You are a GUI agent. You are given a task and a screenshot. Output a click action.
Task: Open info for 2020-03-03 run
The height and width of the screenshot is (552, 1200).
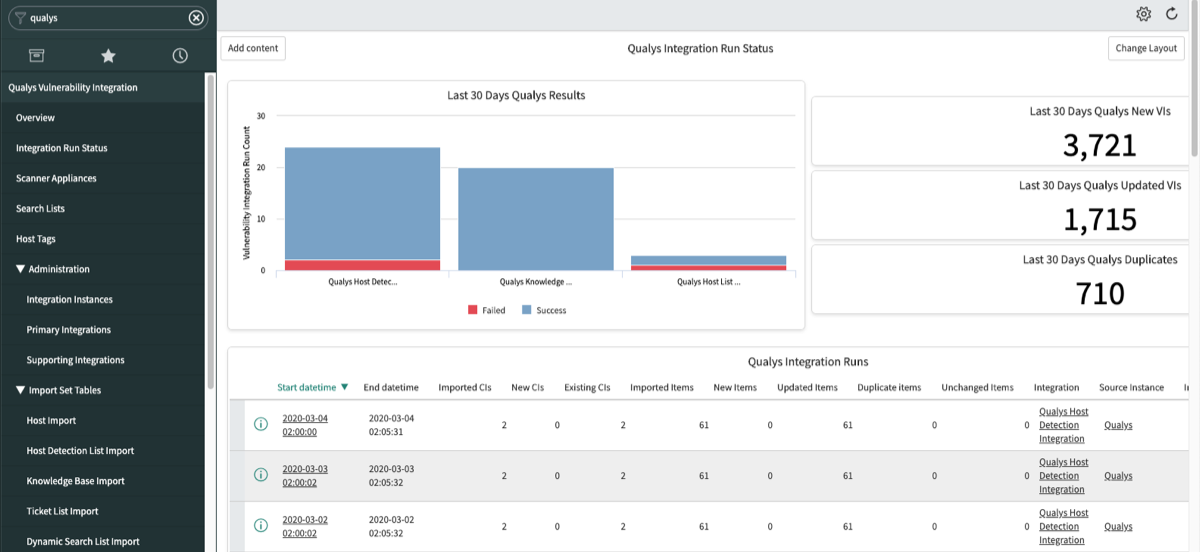pos(261,475)
